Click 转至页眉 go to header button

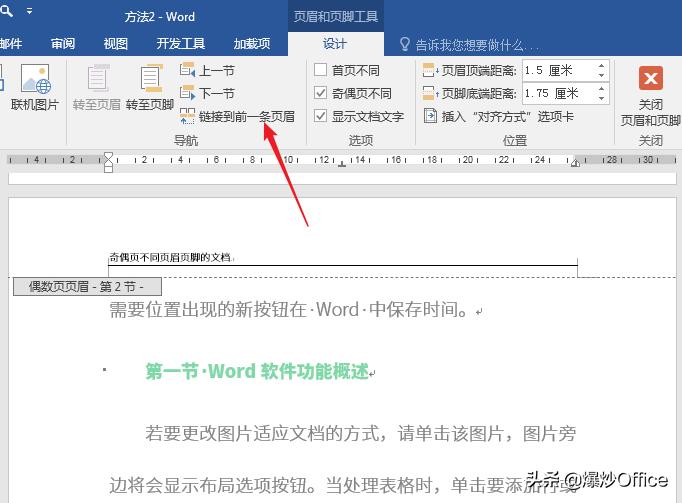[97, 87]
